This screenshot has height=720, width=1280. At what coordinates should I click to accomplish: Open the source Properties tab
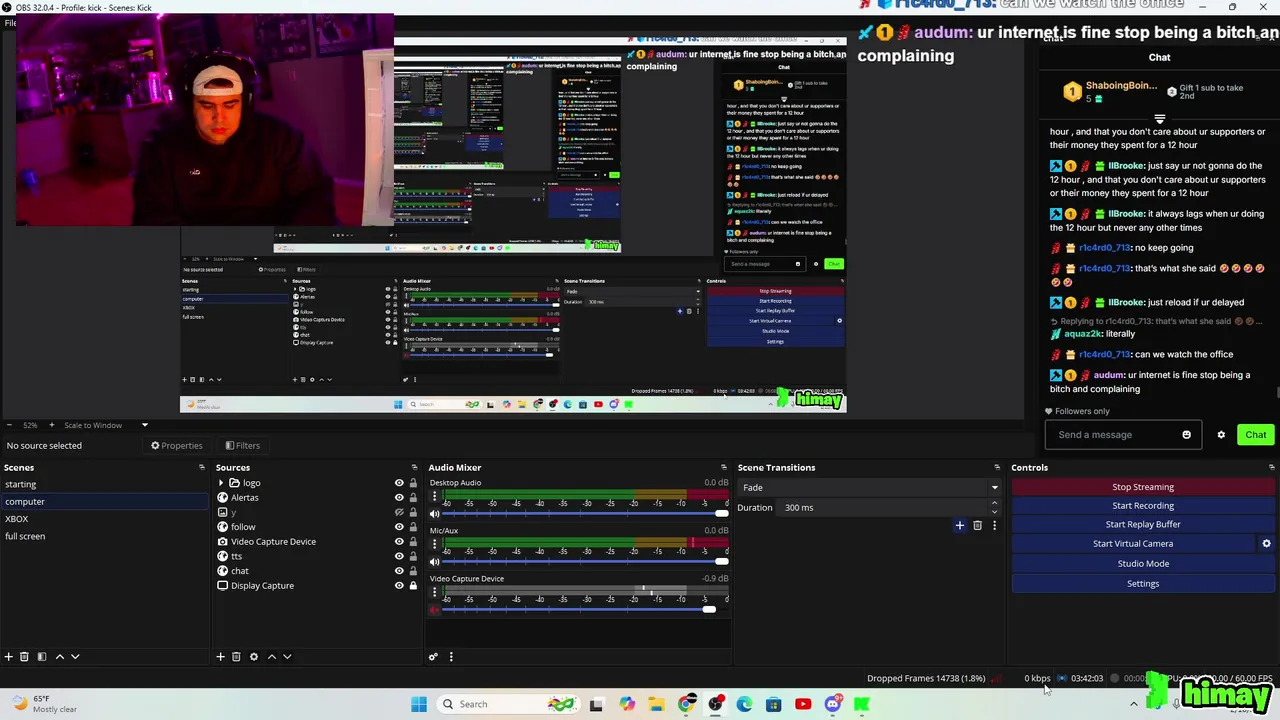177,445
